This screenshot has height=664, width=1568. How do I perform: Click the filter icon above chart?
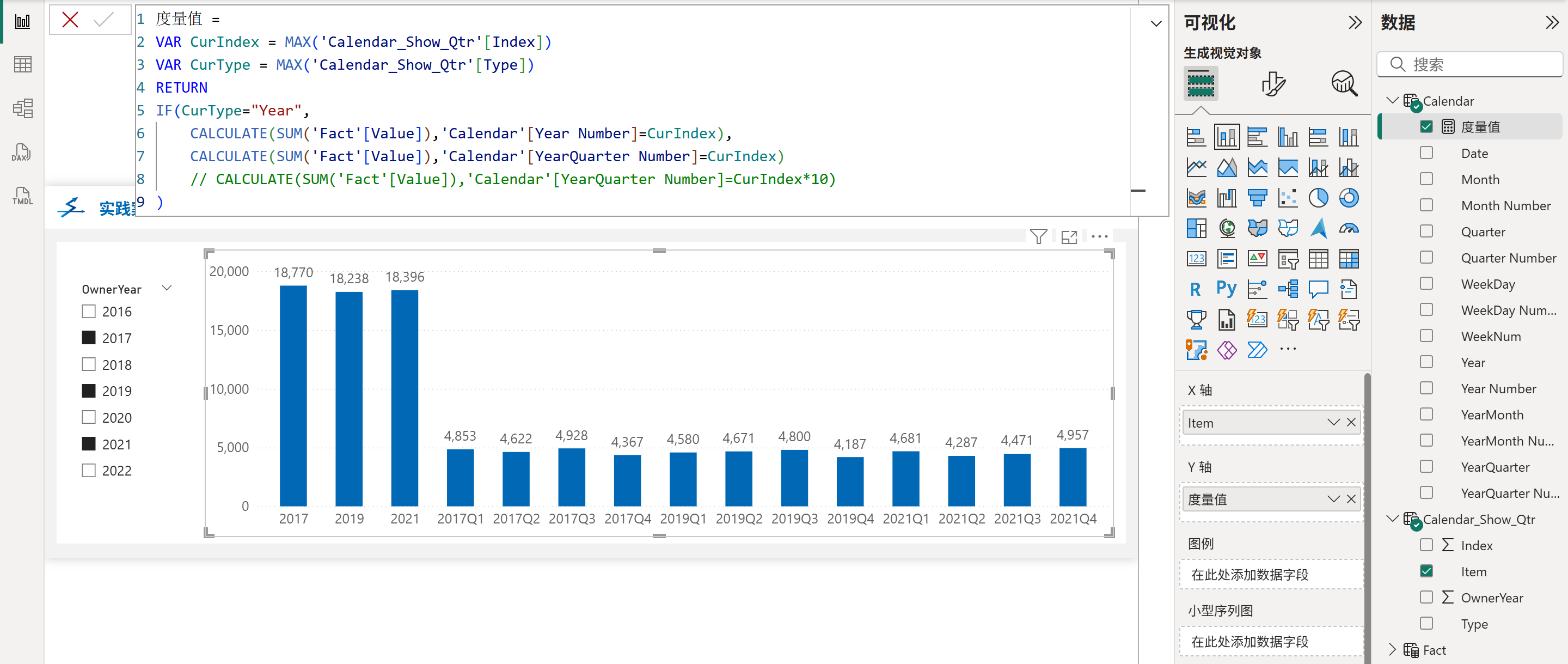1038,236
